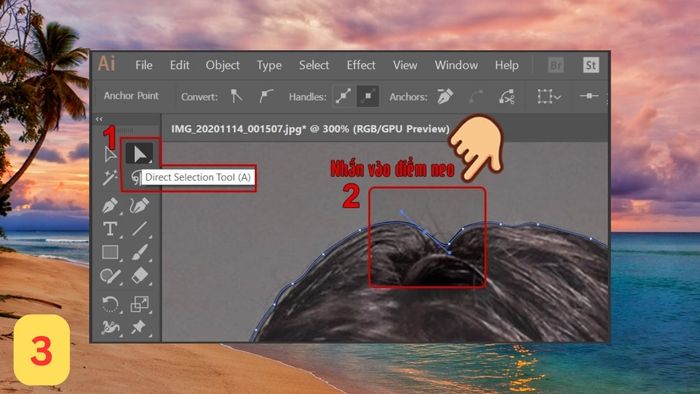Viewport: 700px width, 394px height.
Task: Select the Direct Selection tool
Action: click(139, 154)
